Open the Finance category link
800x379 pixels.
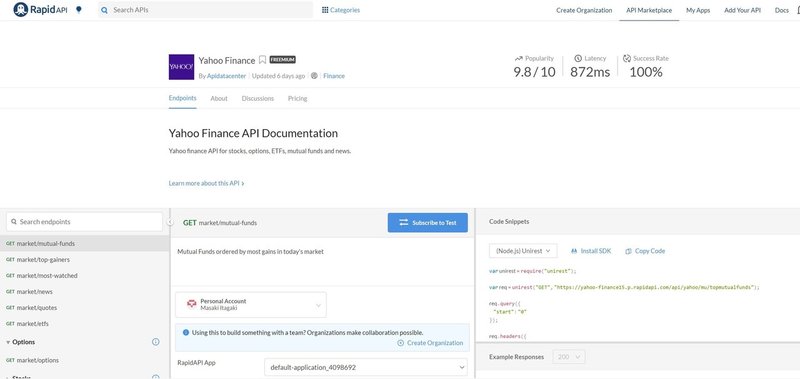click(334, 76)
